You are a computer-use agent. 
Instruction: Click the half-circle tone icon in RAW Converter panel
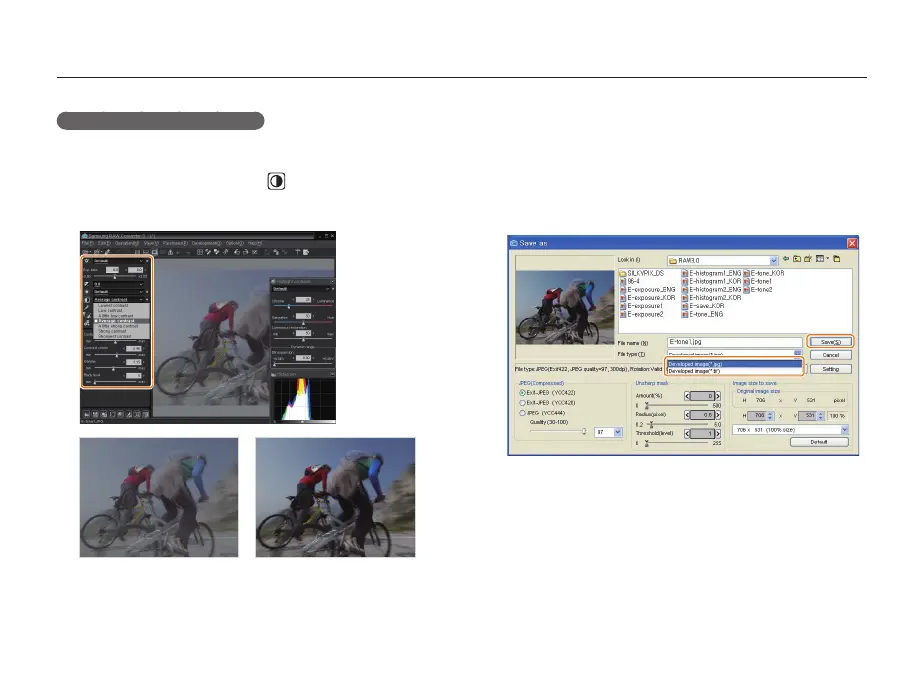coord(87,300)
